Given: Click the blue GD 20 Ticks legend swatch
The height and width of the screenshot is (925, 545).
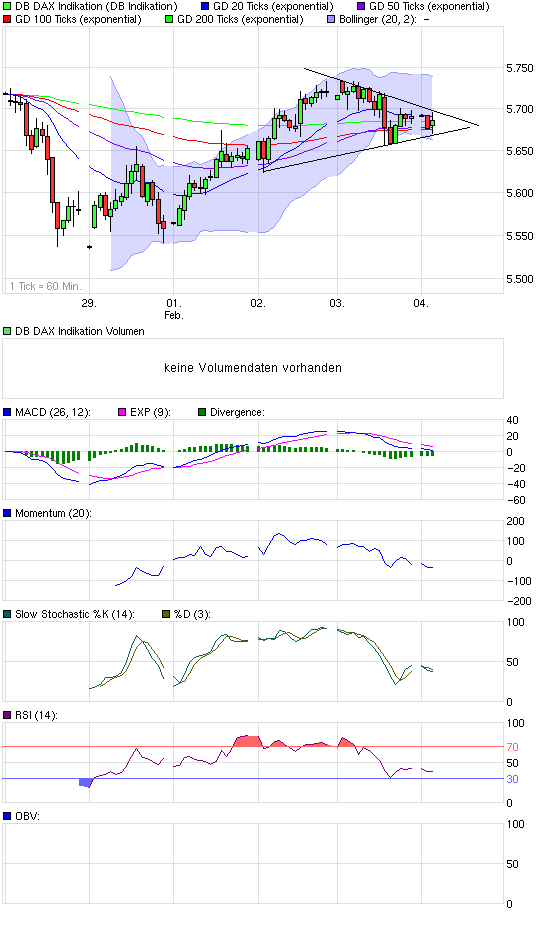Looking at the screenshot, I should click(205, 6).
